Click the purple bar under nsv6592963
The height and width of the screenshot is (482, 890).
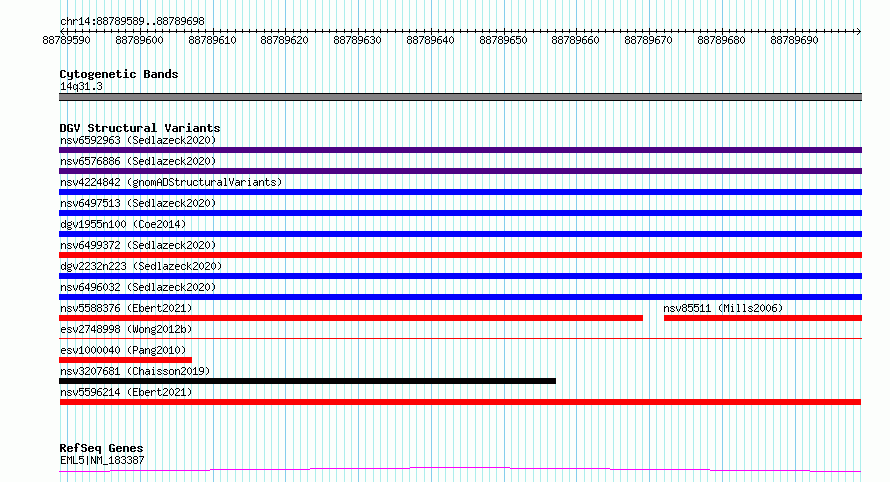[460, 150]
